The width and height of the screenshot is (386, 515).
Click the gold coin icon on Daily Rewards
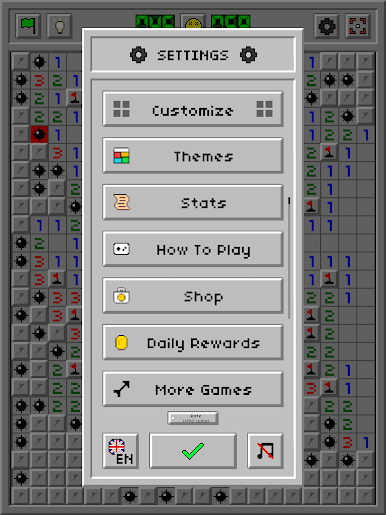point(121,343)
